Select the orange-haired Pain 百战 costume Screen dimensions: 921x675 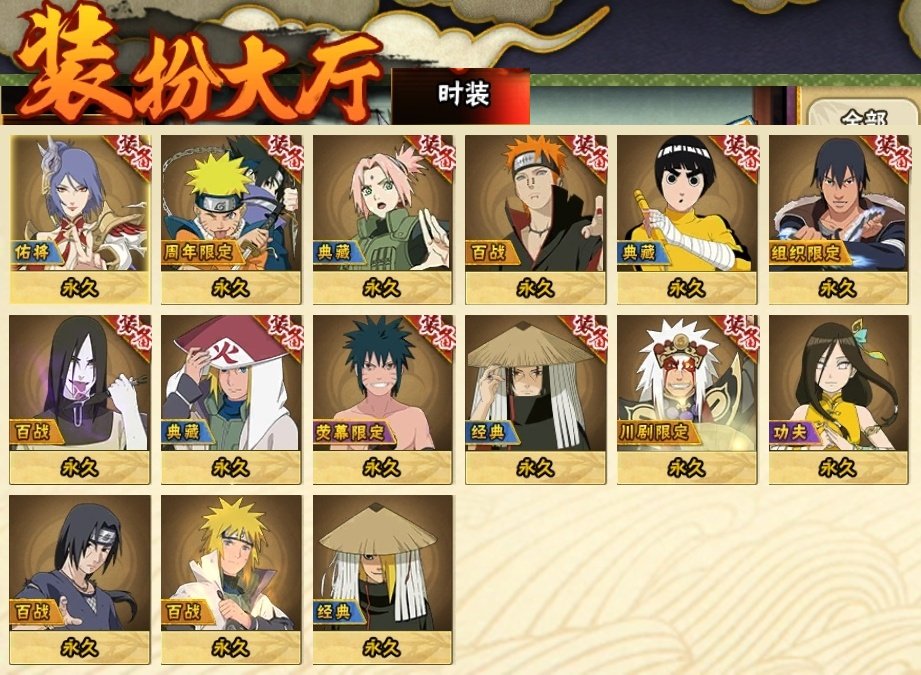click(535, 220)
